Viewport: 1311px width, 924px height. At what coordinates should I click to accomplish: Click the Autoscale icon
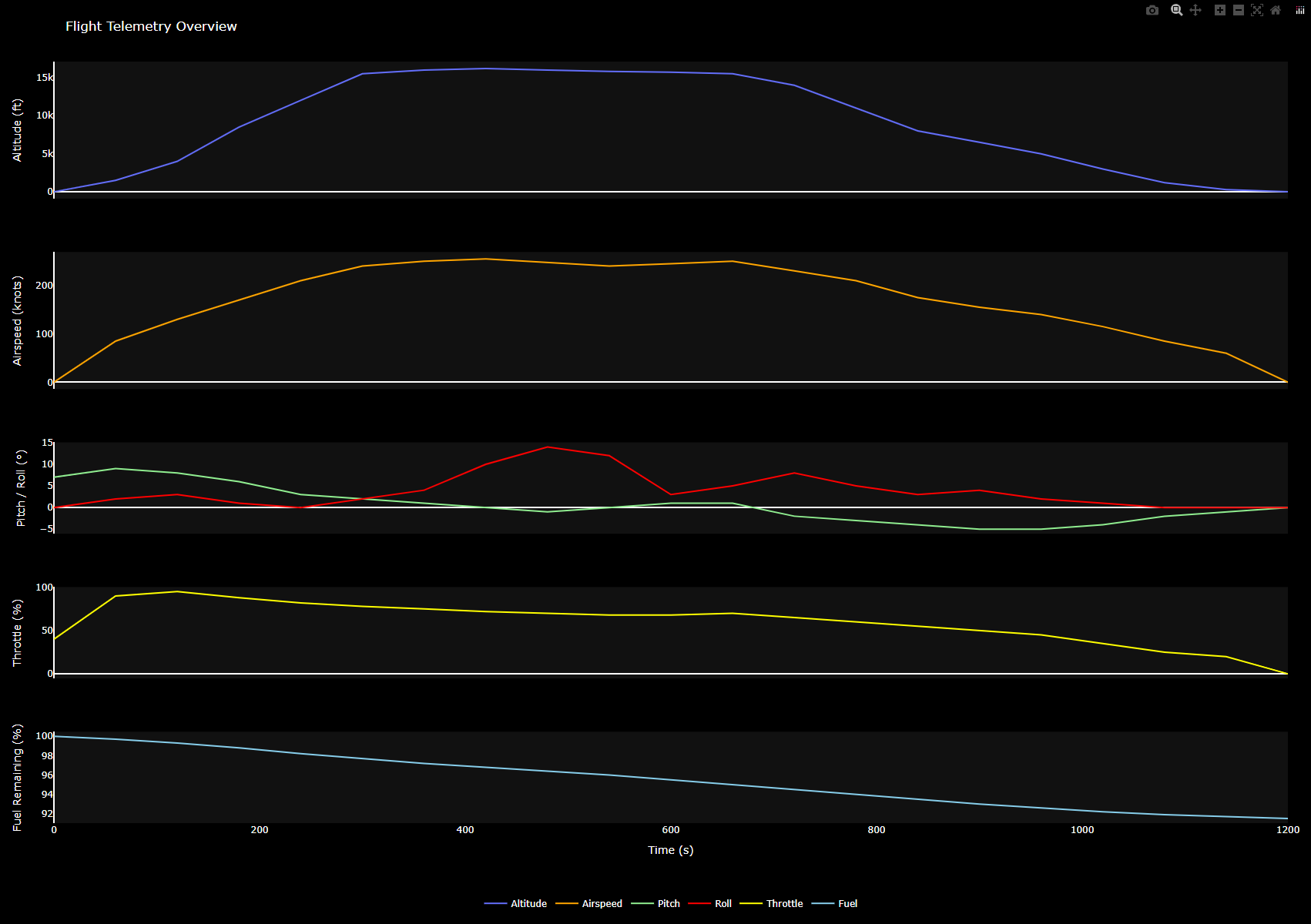click(1257, 10)
